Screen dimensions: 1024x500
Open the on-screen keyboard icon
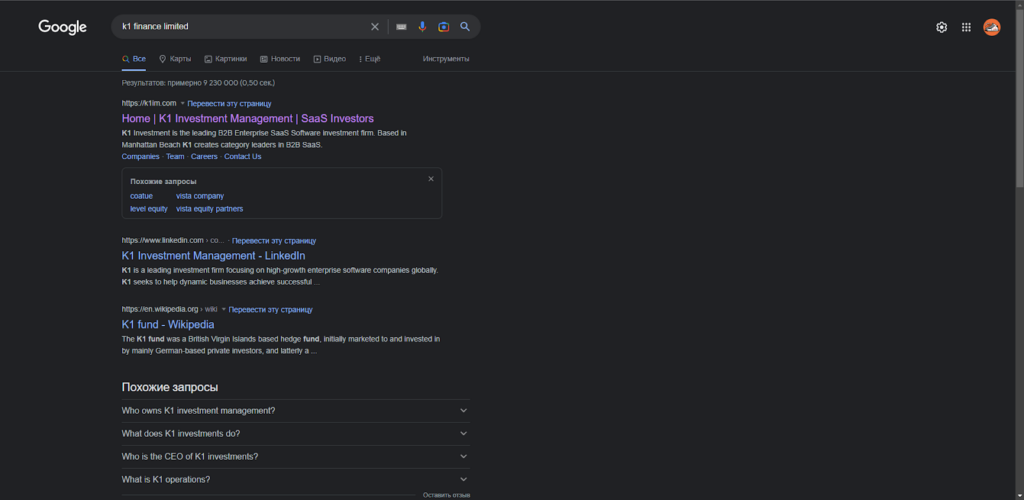pos(402,27)
